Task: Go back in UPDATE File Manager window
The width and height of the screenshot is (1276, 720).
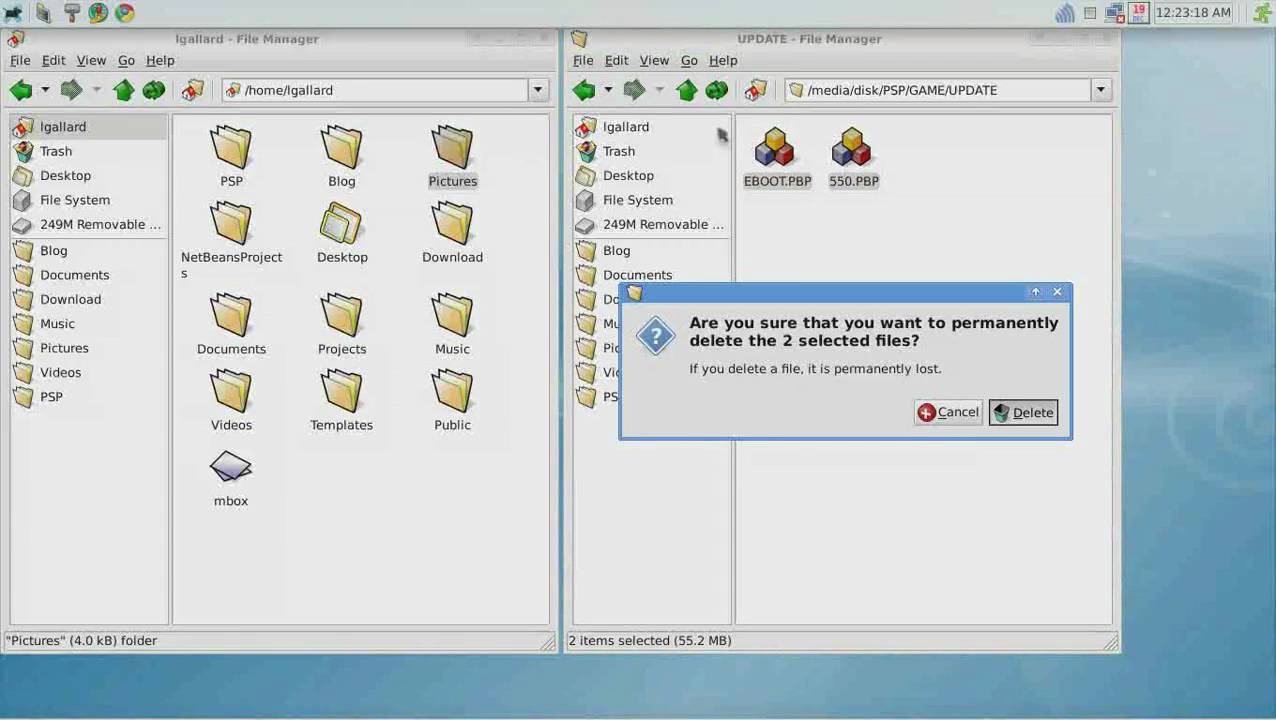Action: point(584,90)
